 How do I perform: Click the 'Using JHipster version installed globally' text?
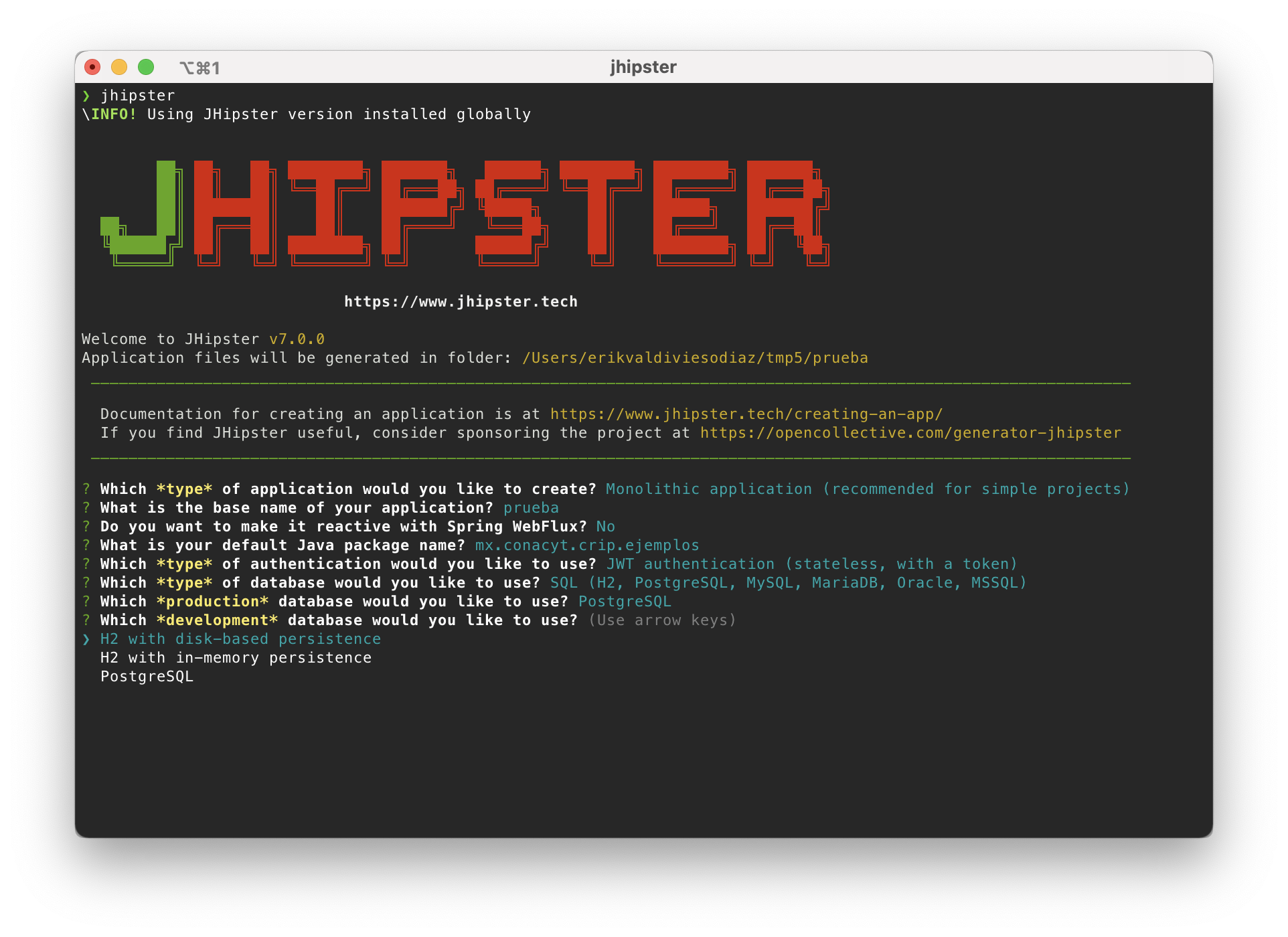point(339,114)
